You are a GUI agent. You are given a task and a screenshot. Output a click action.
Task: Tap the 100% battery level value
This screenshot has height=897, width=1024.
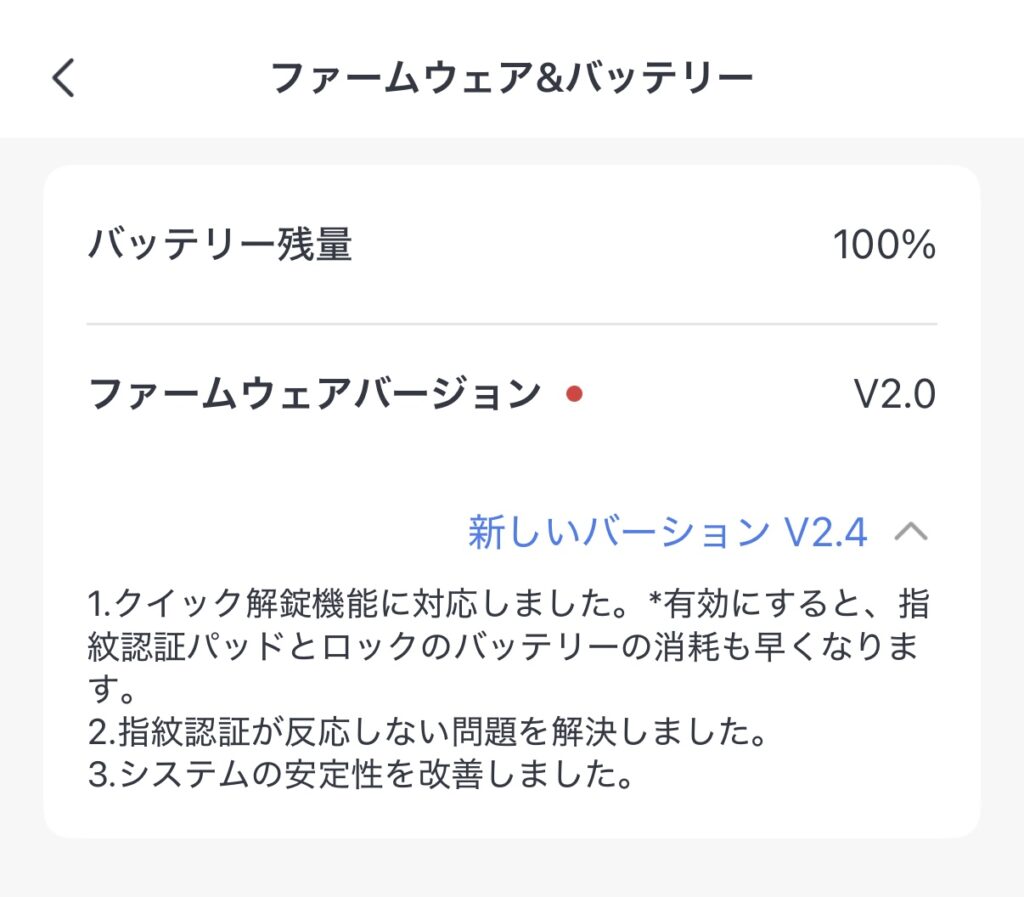(884, 245)
